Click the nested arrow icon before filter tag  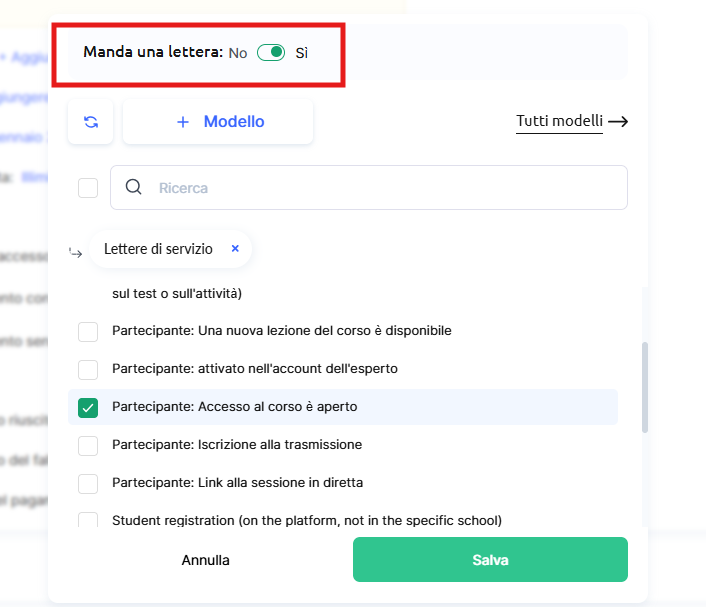pos(76,252)
